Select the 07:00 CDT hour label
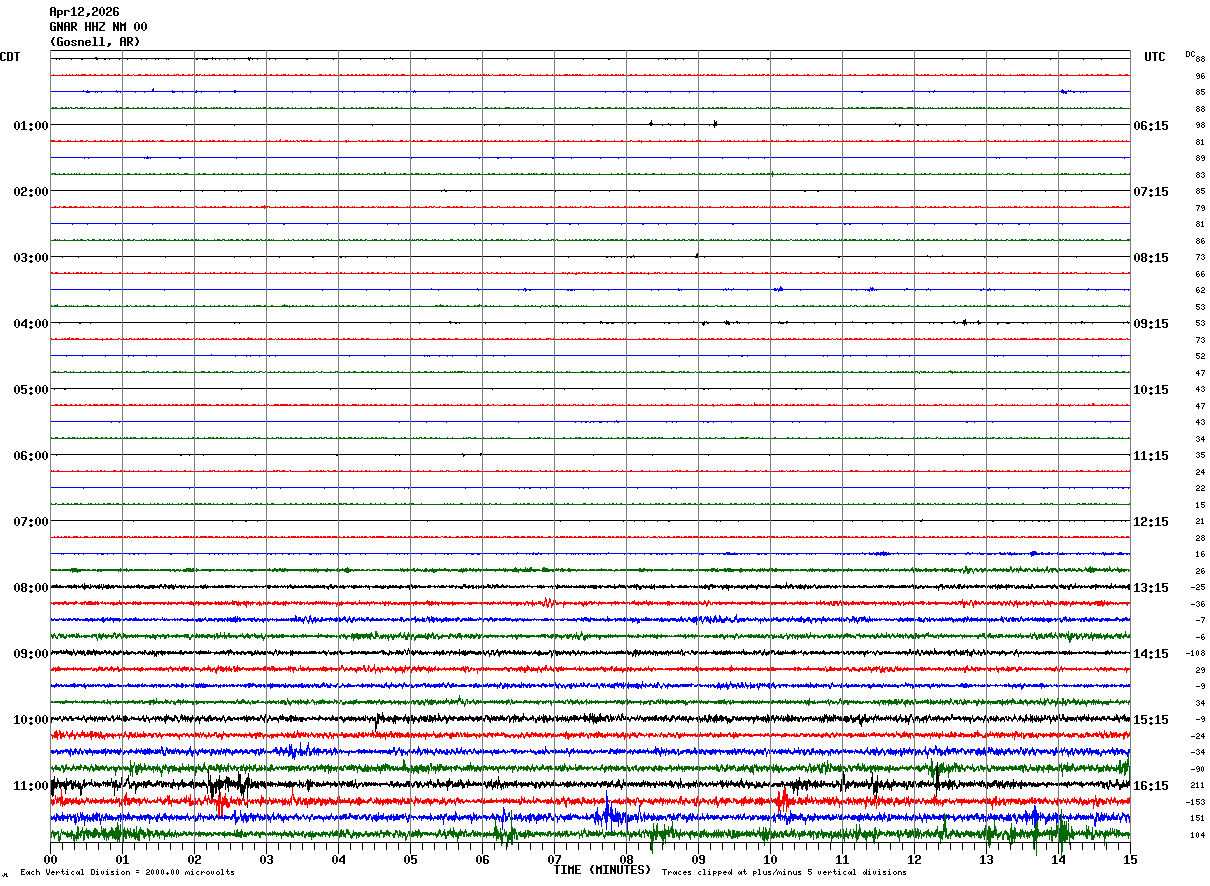The width and height of the screenshot is (1210, 886). (31, 522)
